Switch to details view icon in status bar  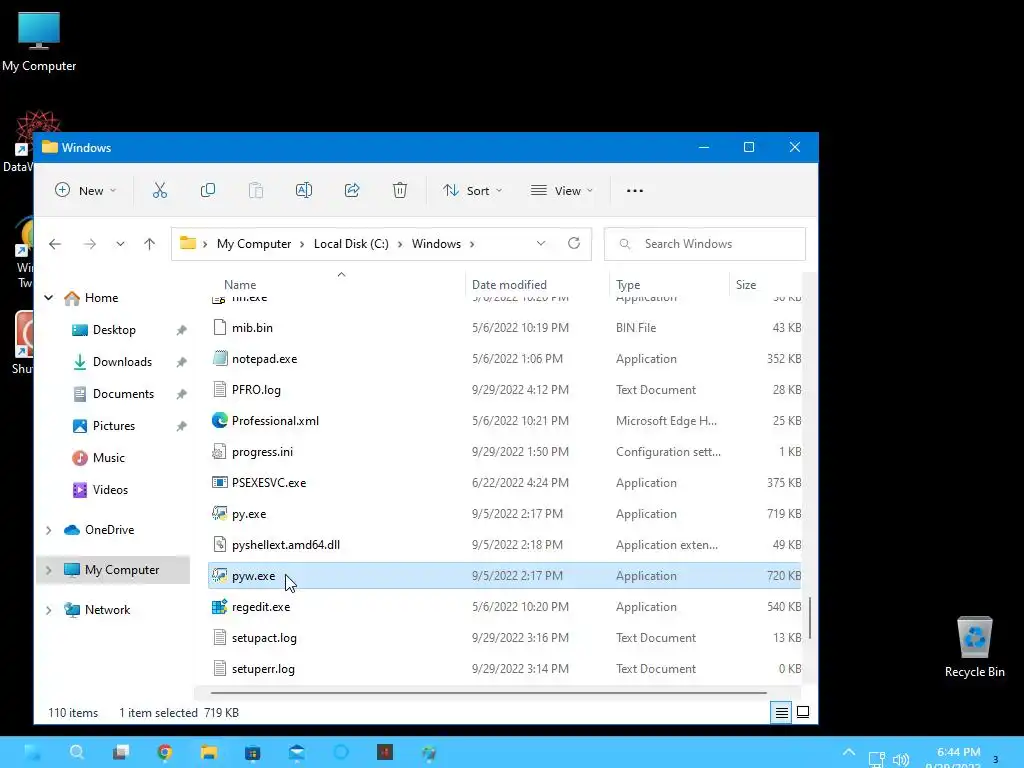[x=781, y=712]
